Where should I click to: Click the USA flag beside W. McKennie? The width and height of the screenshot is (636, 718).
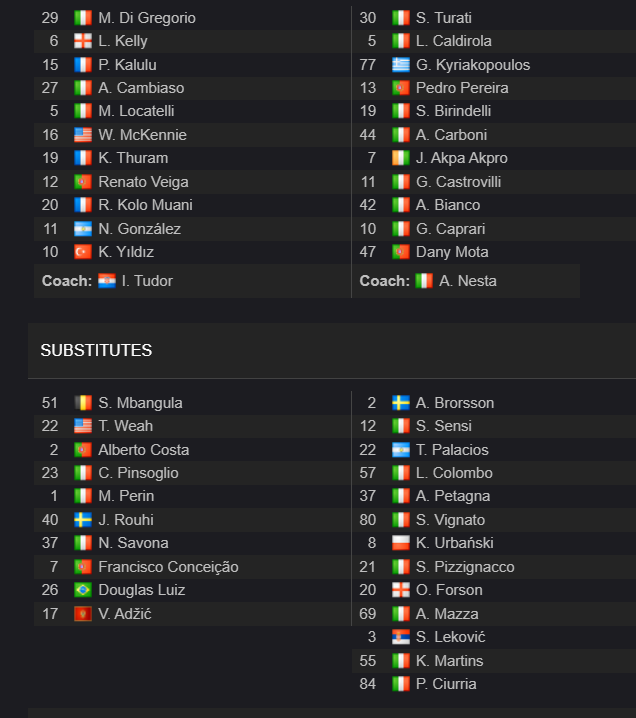(x=83, y=135)
